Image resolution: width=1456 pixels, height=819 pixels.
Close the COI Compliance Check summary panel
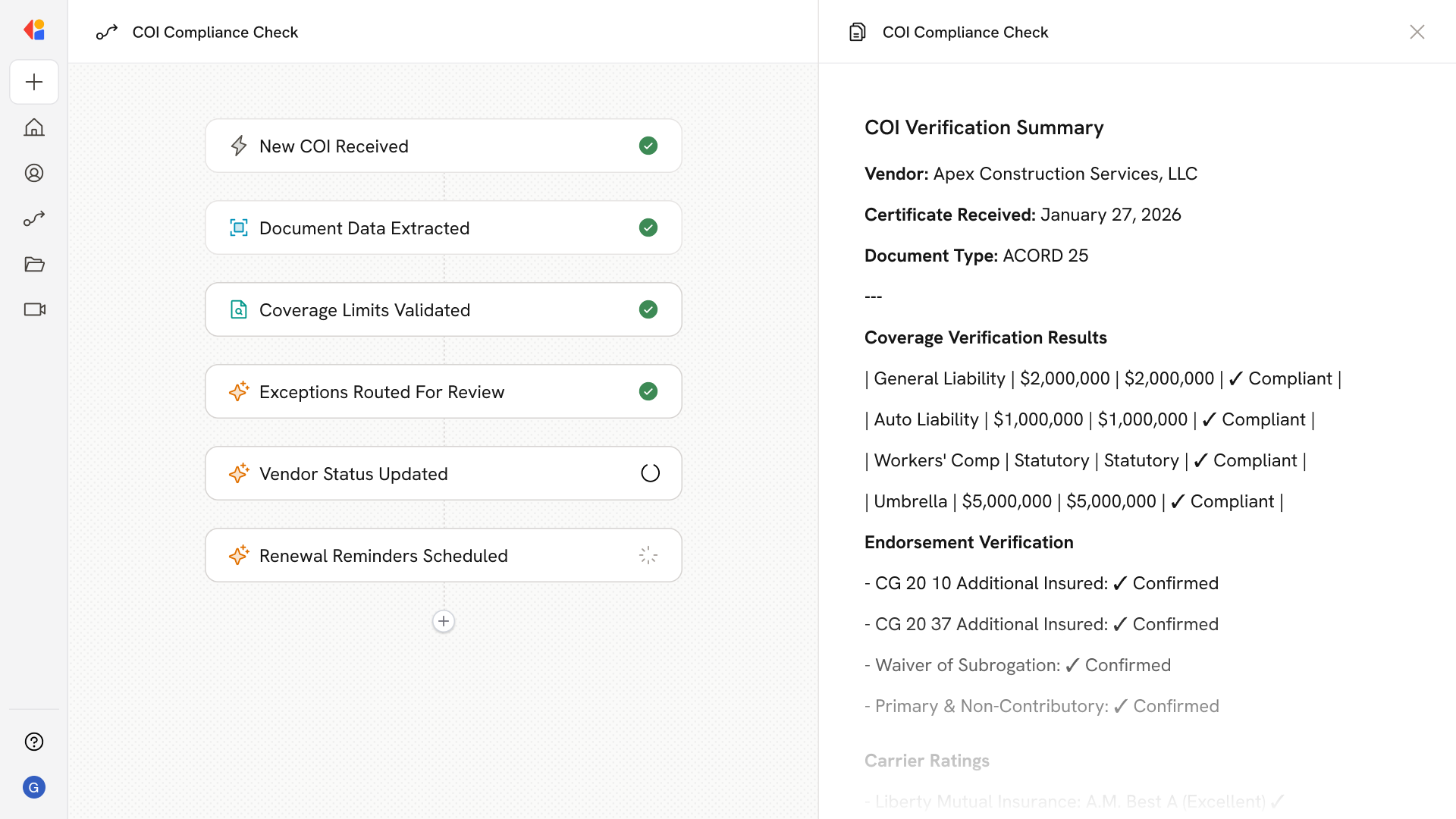[1417, 32]
